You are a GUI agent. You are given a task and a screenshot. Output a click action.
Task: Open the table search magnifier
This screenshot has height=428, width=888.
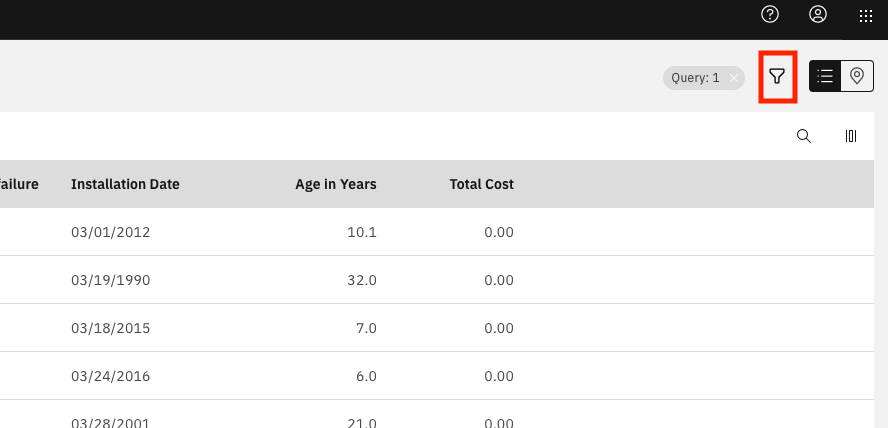(x=804, y=136)
